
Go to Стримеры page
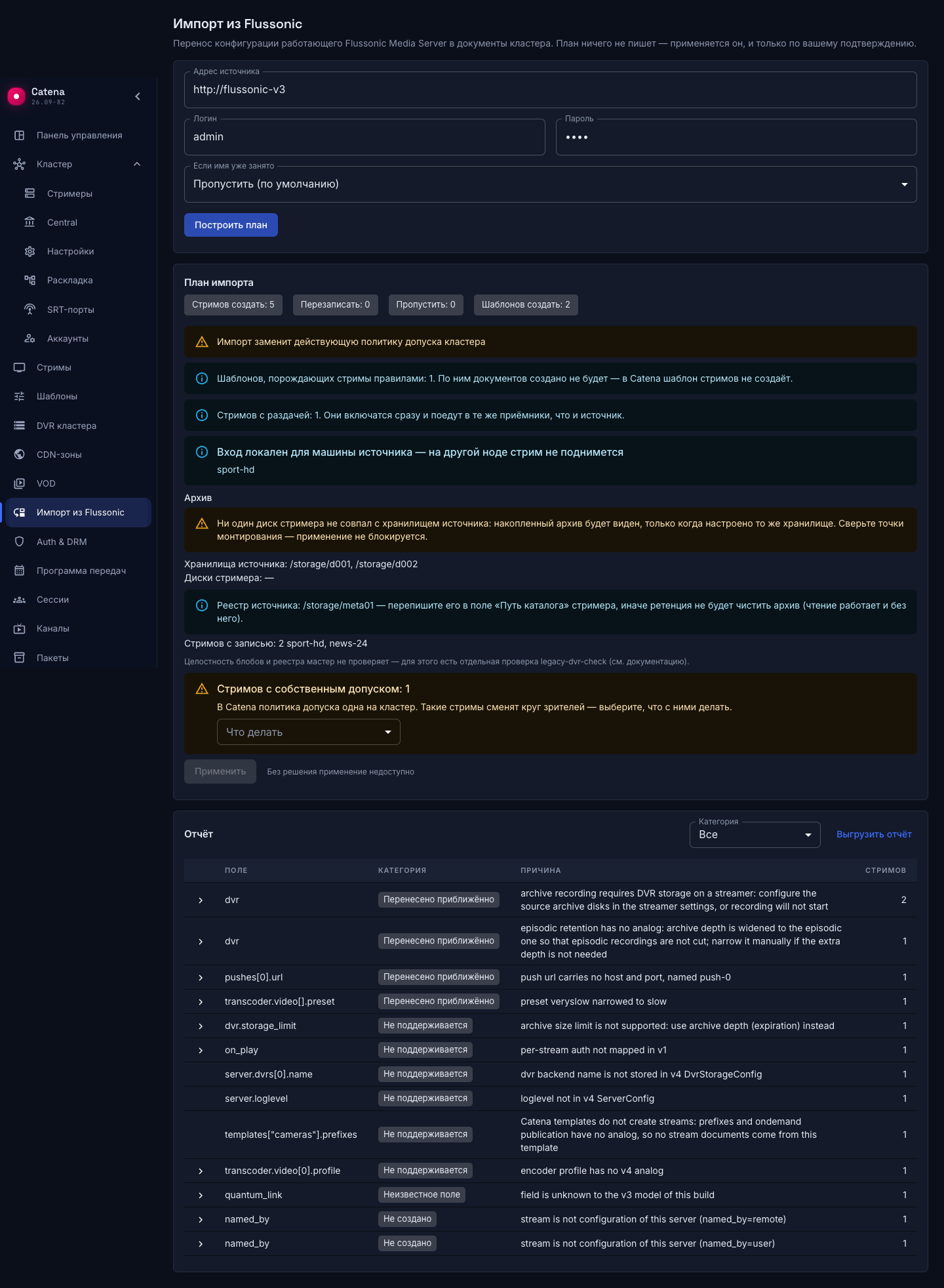(79, 193)
